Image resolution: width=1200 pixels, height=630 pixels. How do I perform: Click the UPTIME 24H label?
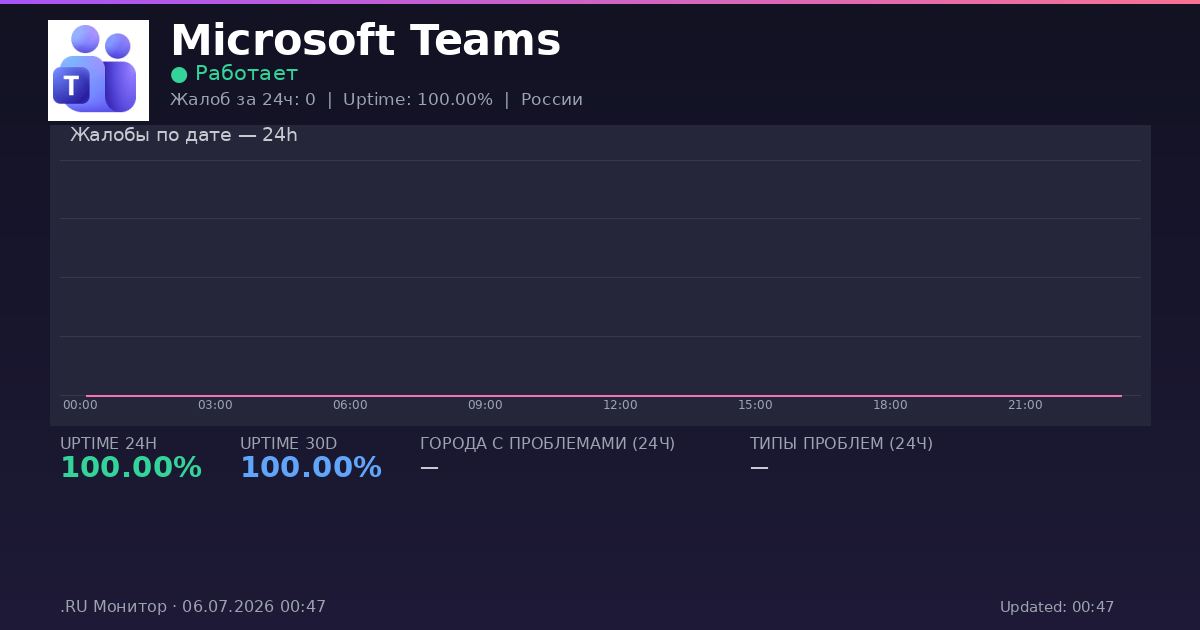[108, 444]
